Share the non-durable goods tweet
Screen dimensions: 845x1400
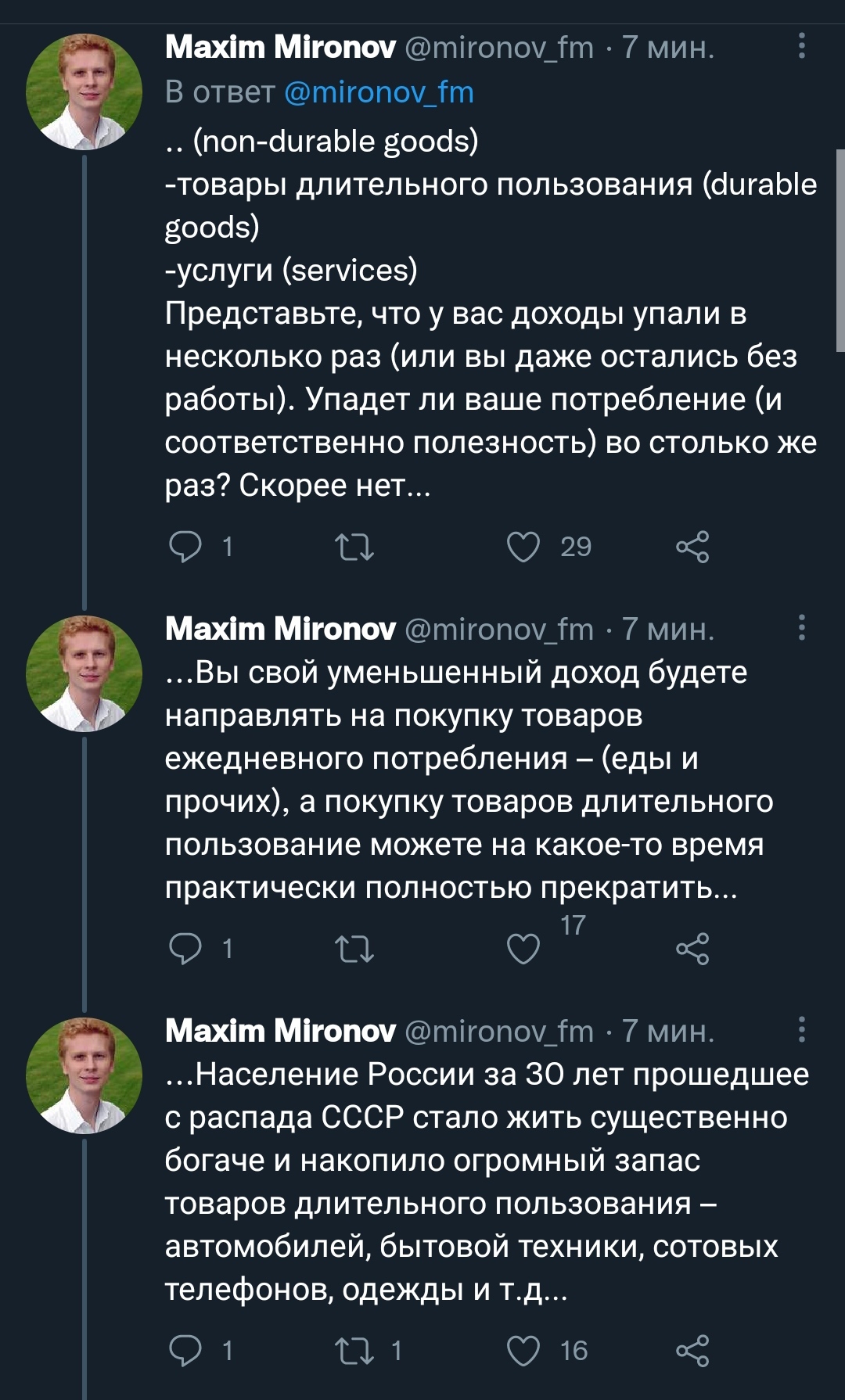tap(692, 547)
